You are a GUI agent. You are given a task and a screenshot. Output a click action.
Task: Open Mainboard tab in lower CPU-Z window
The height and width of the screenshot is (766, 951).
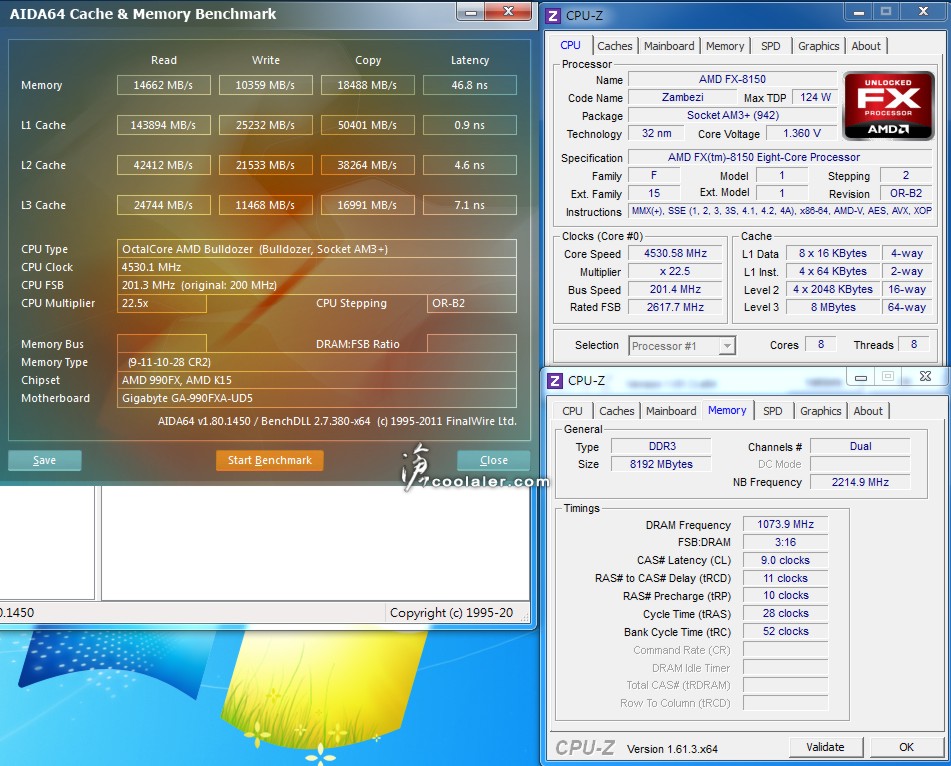671,411
